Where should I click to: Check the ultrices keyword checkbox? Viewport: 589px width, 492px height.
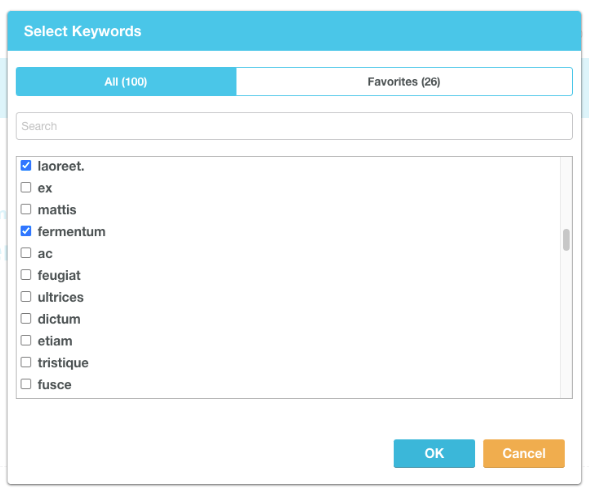coord(26,296)
